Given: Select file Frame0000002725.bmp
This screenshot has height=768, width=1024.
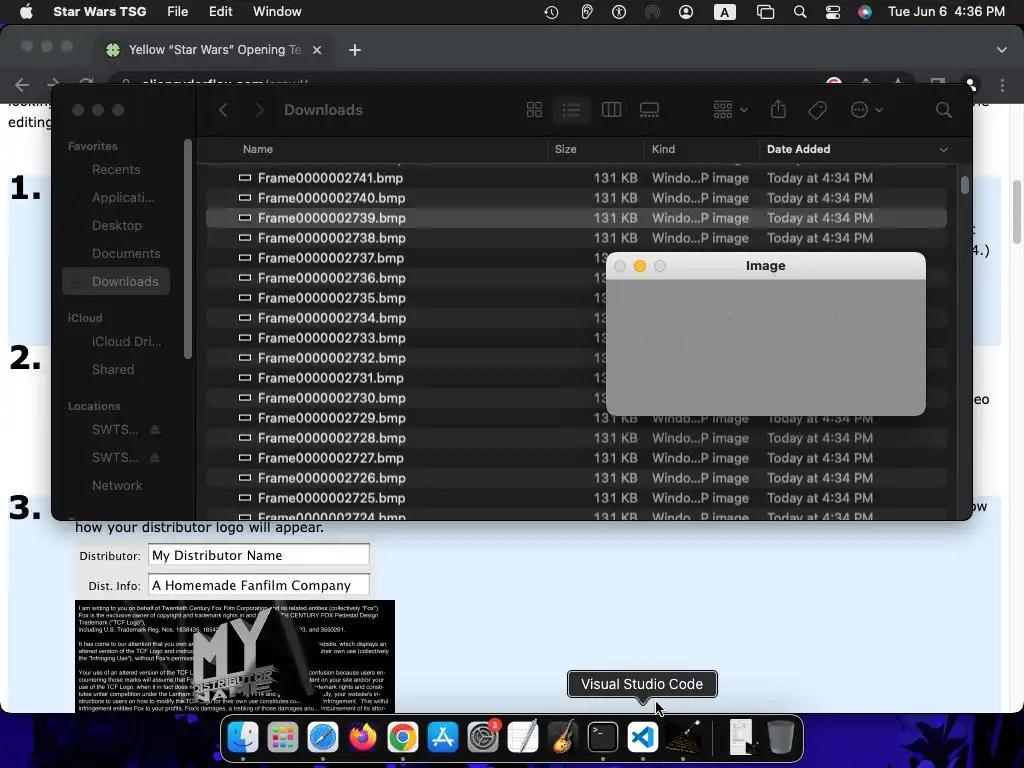Looking at the screenshot, I should pyautogui.click(x=576, y=498).
